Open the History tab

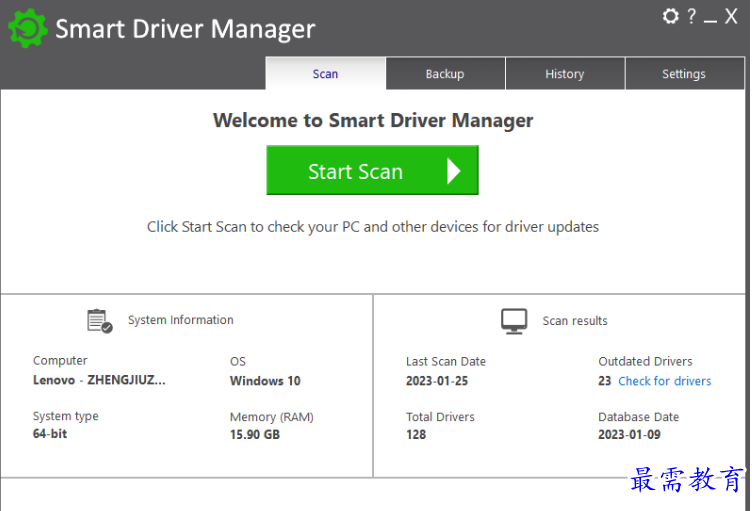pos(565,73)
